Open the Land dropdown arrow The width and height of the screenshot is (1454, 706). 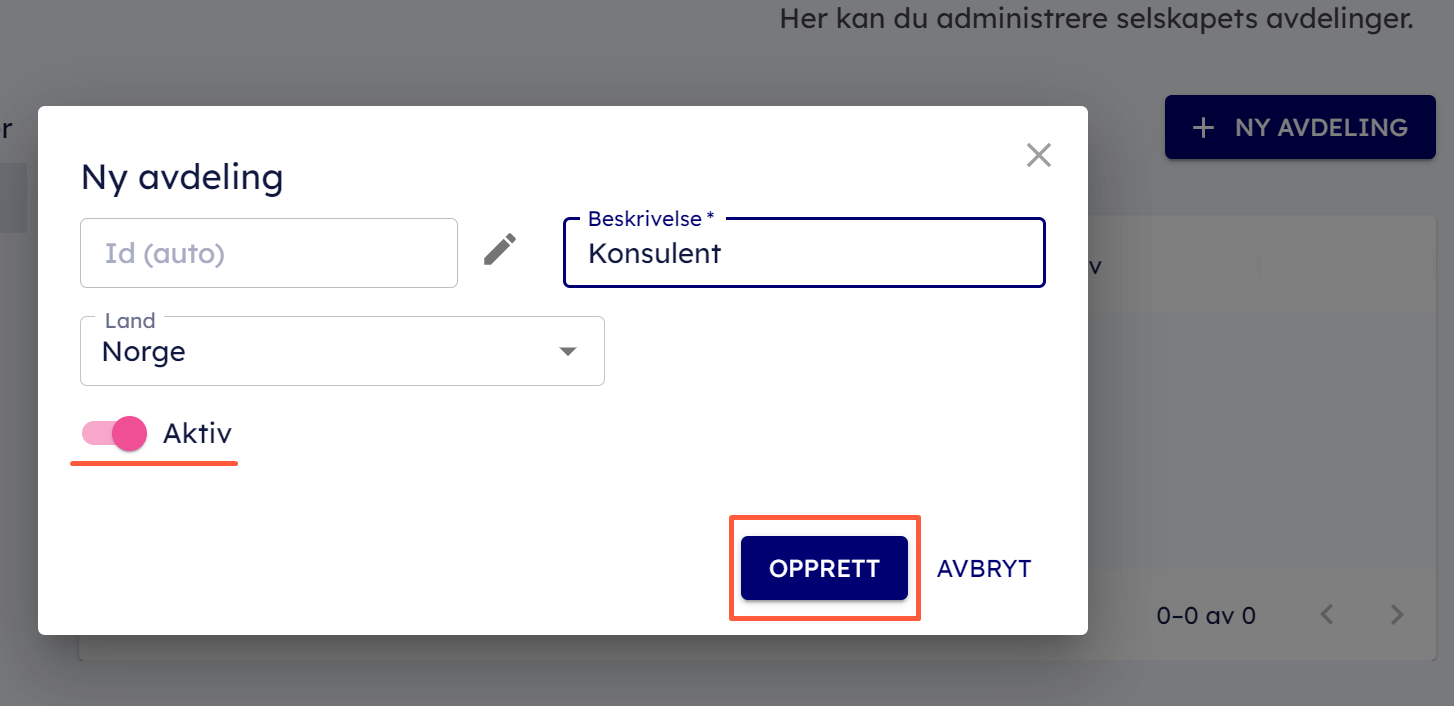[x=568, y=351]
